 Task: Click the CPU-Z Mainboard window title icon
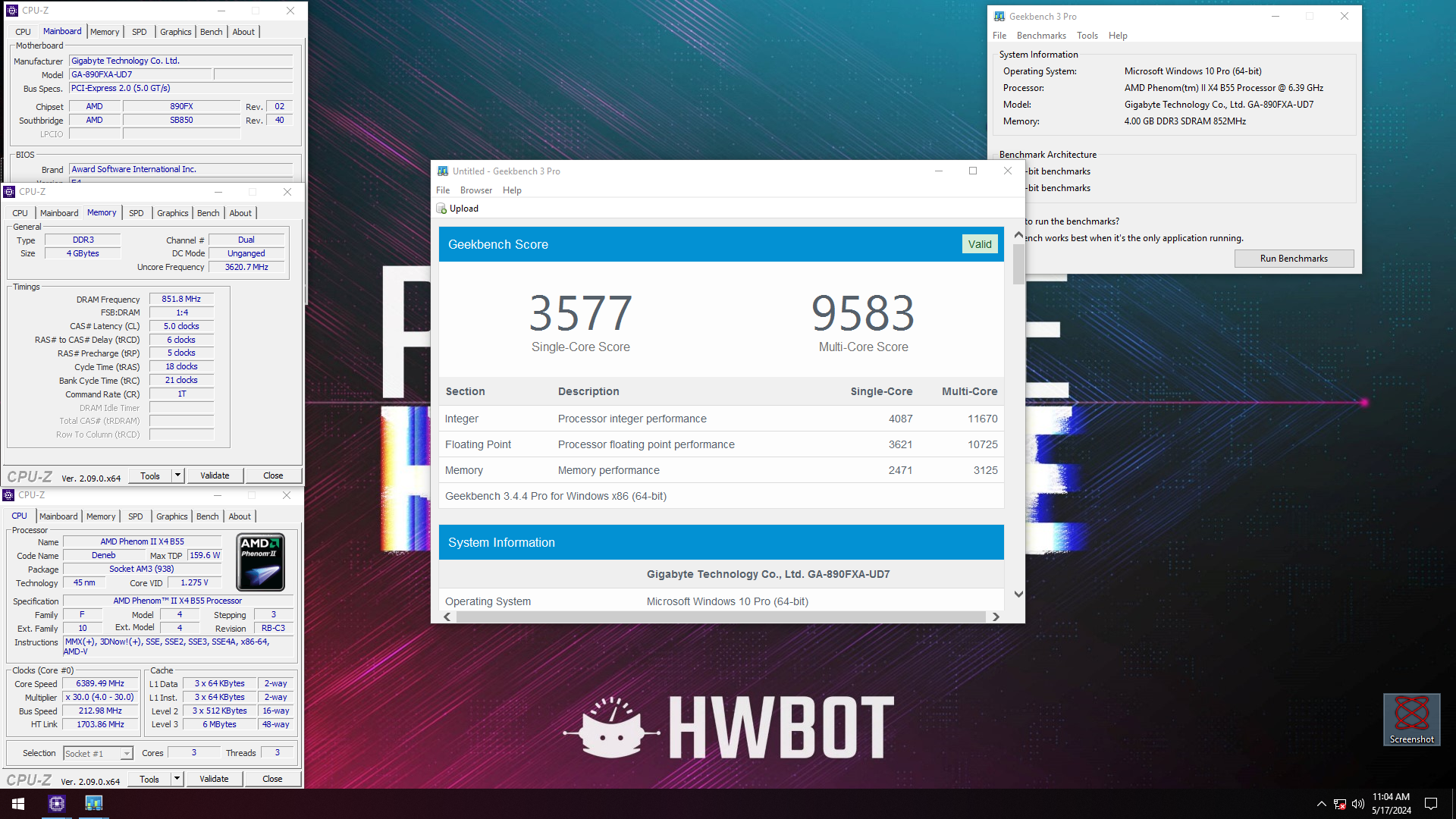click(12, 11)
